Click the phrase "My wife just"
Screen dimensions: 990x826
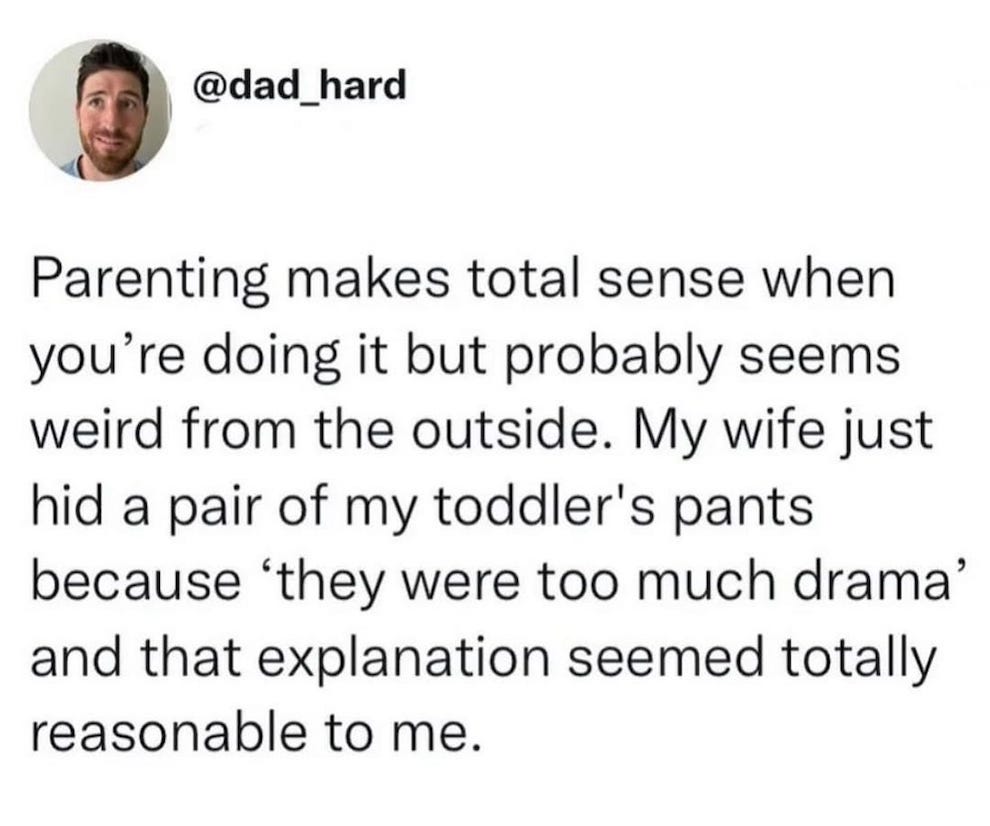789,433
